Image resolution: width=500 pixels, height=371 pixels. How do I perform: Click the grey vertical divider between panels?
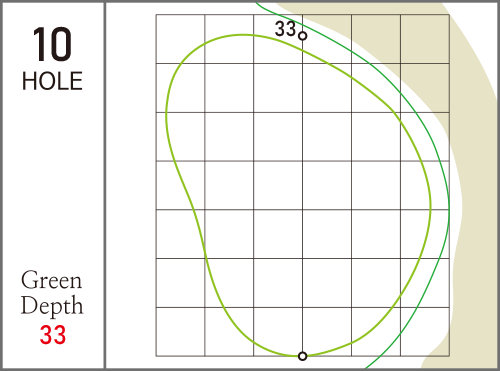pos(105,185)
